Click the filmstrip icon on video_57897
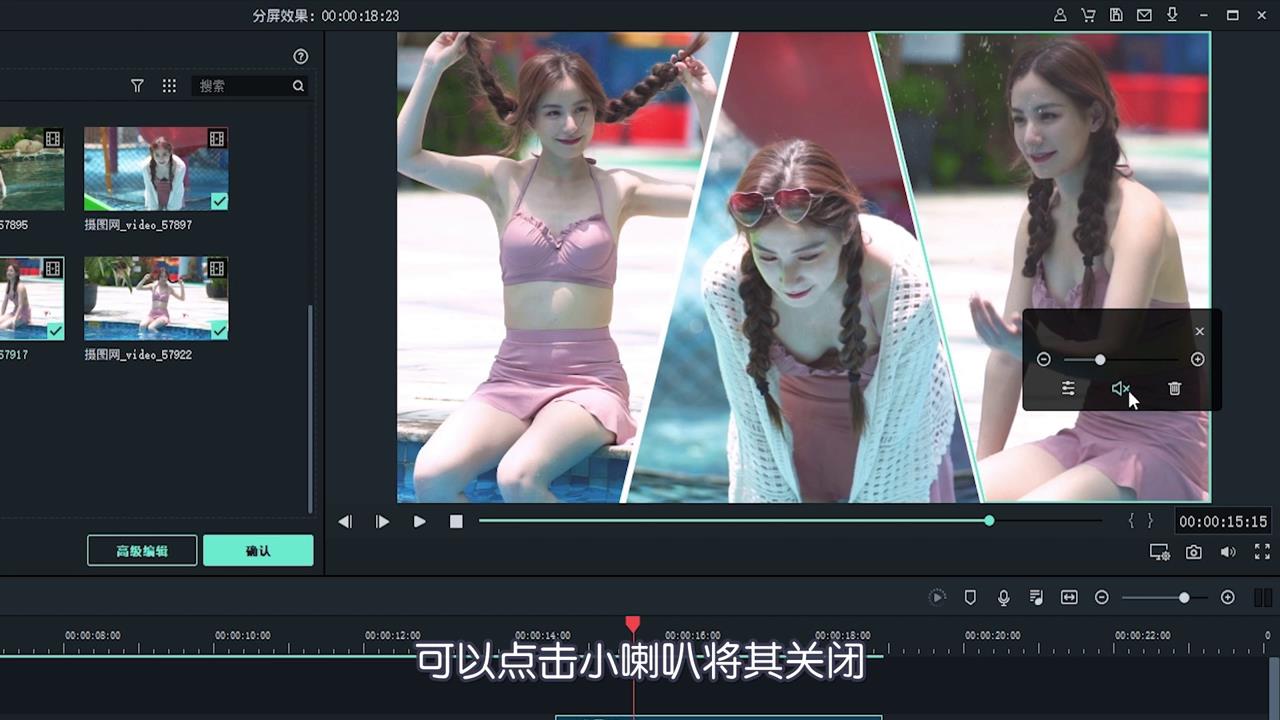The width and height of the screenshot is (1280, 720). click(217, 138)
